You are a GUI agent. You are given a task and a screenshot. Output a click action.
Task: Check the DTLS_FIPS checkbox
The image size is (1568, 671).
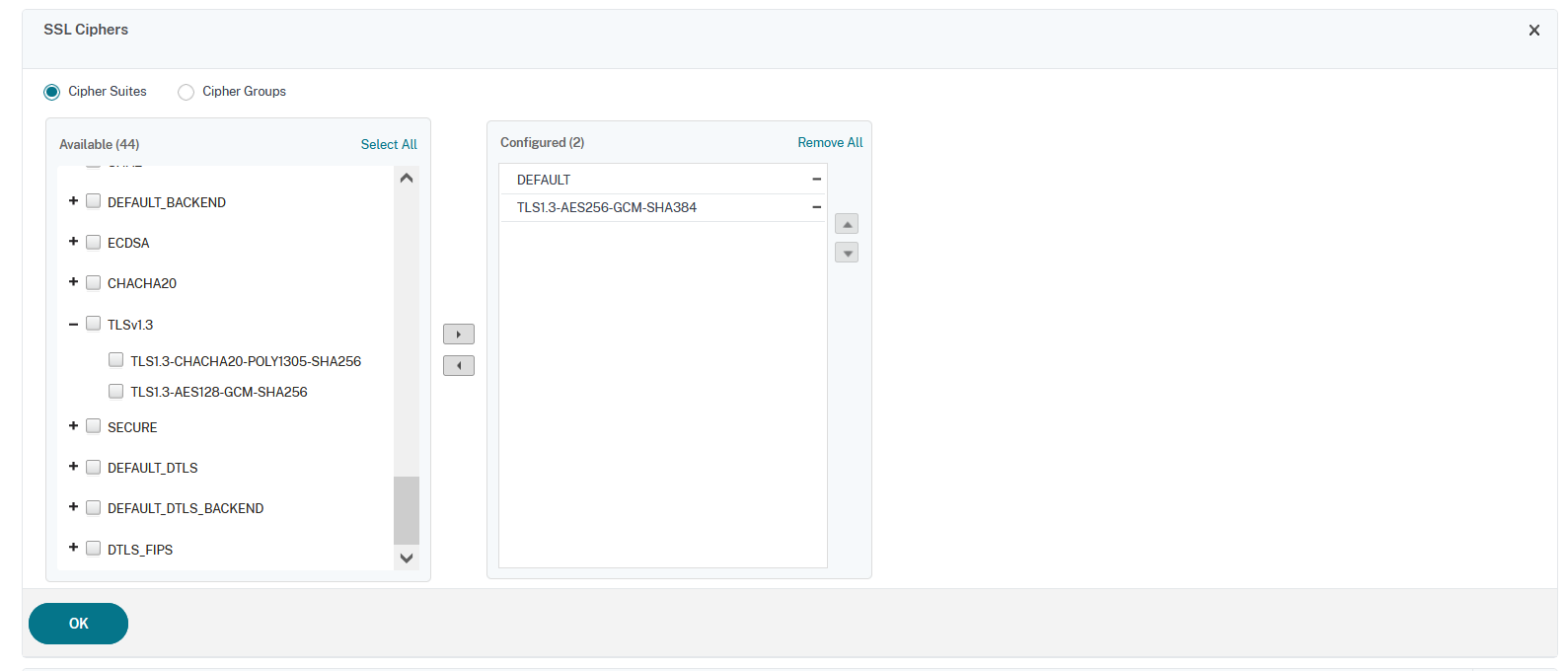[x=94, y=548]
